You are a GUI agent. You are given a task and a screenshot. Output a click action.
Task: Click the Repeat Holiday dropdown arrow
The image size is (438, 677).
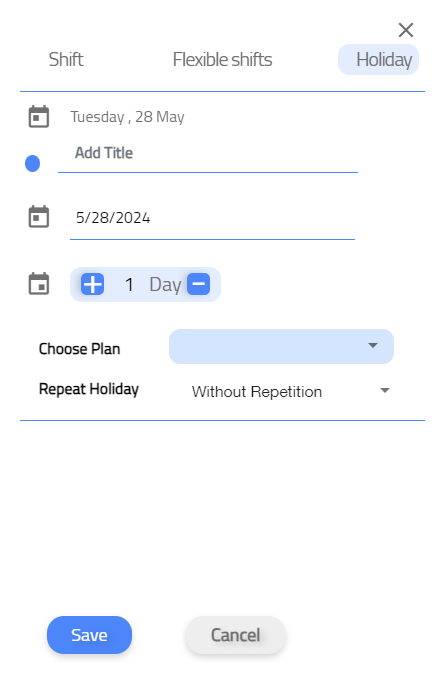(x=384, y=390)
